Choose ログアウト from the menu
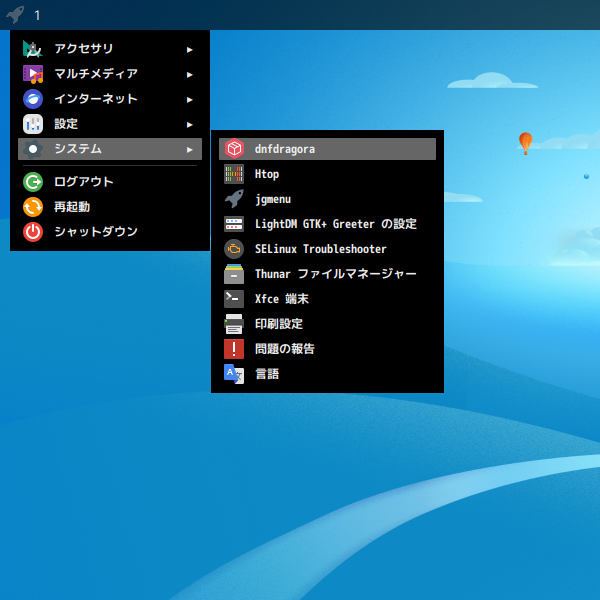This screenshot has width=600, height=600. [84, 182]
